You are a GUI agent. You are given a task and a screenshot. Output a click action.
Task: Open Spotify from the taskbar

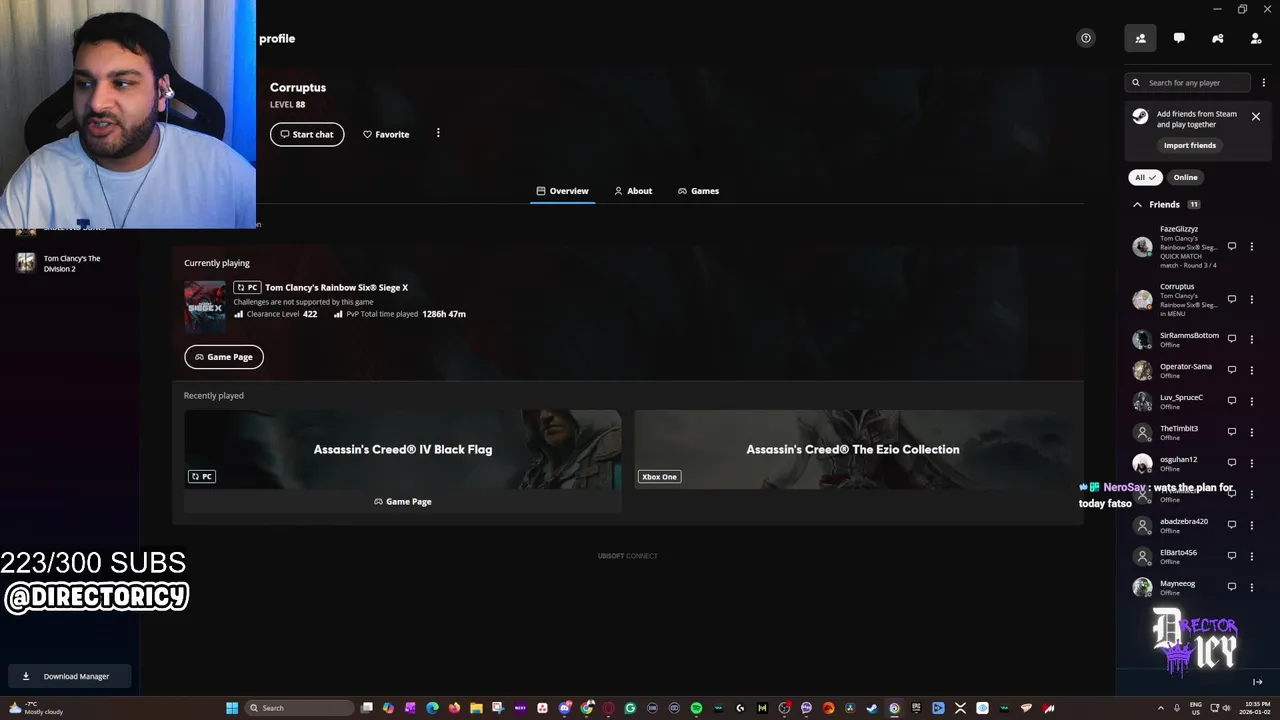coord(696,708)
